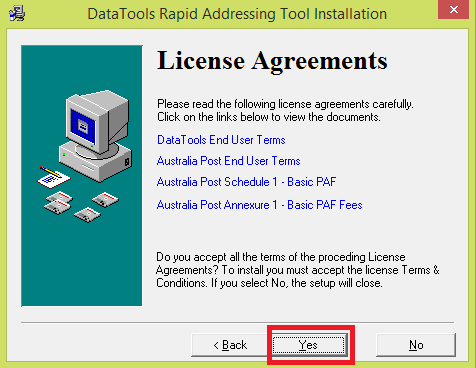Click the License Agreements heading
This screenshot has width=476, height=368.
(x=272, y=61)
